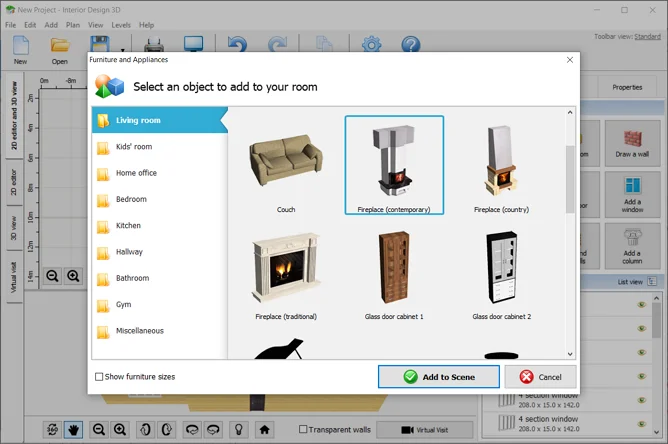Image resolution: width=668 pixels, height=444 pixels.
Task: Open the Bedroom furniture category
Action: [x=159, y=199]
